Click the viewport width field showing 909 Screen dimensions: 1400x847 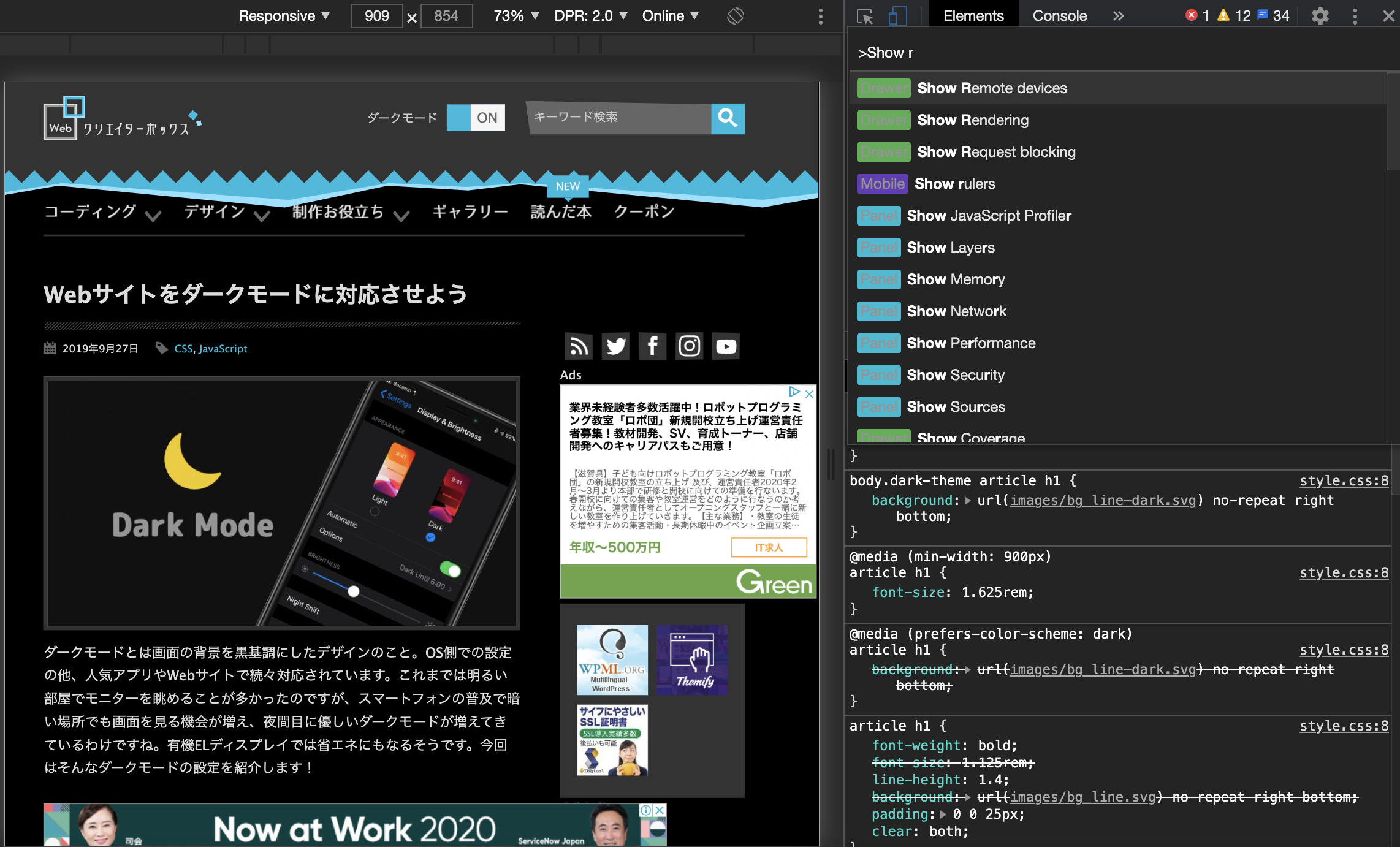[x=376, y=16]
